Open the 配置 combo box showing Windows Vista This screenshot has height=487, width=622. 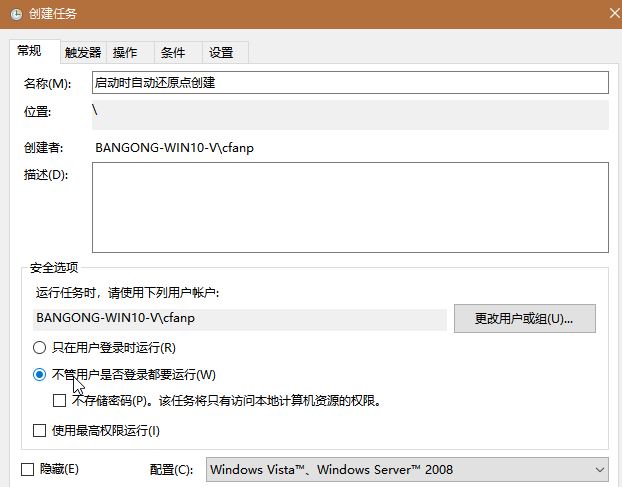tap(400, 469)
